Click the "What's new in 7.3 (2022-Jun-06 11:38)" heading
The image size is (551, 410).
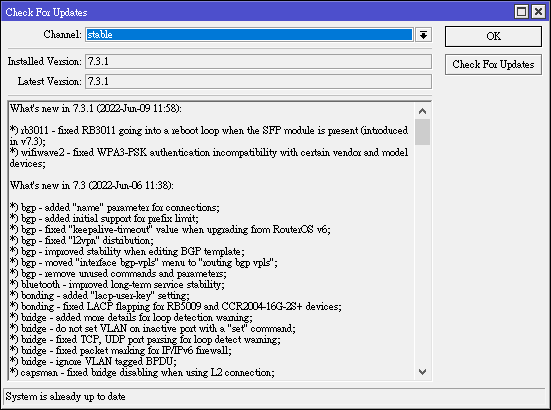pos(92,185)
